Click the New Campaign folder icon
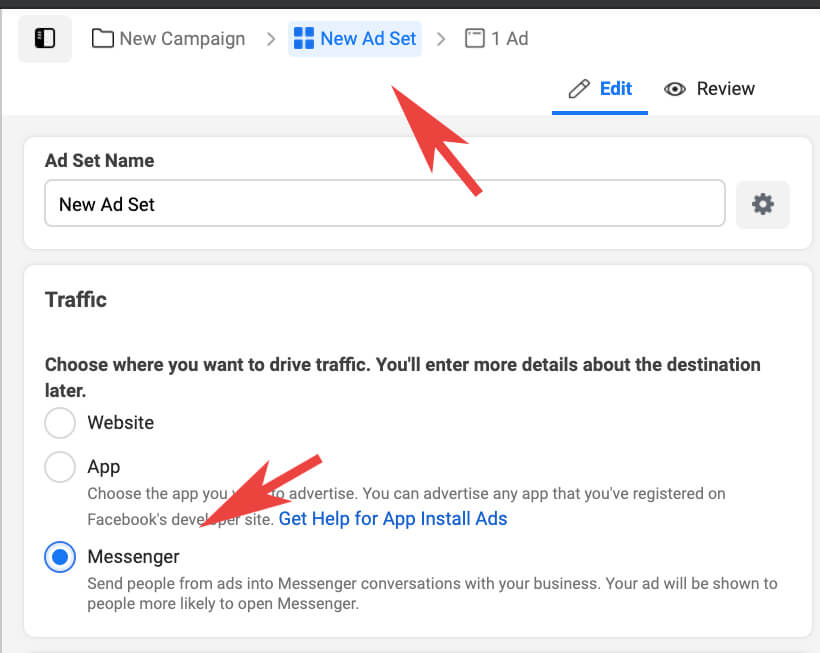The image size is (820, 653). [102, 39]
